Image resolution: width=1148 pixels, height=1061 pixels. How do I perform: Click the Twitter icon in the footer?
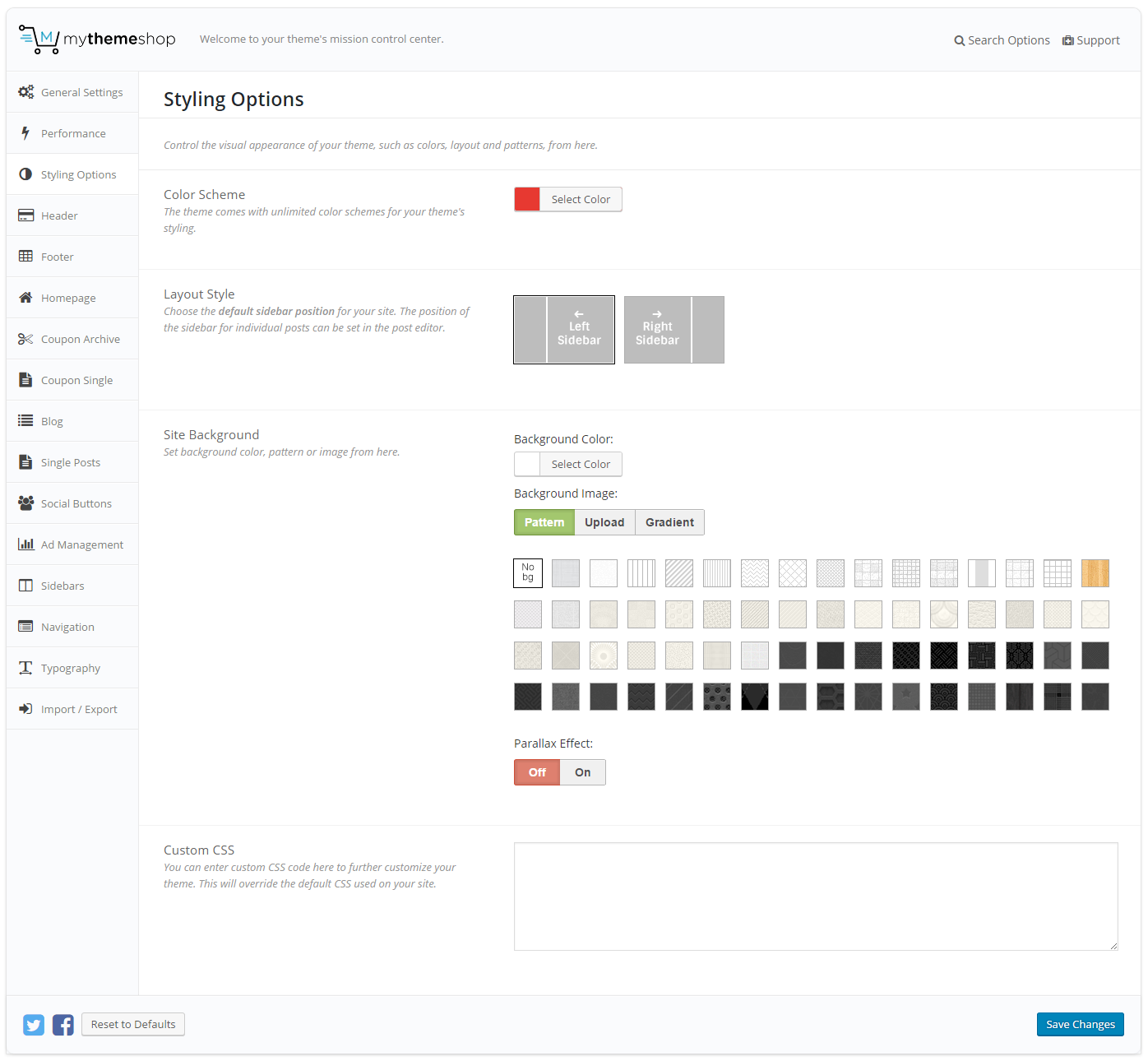tap(34, 1025)
